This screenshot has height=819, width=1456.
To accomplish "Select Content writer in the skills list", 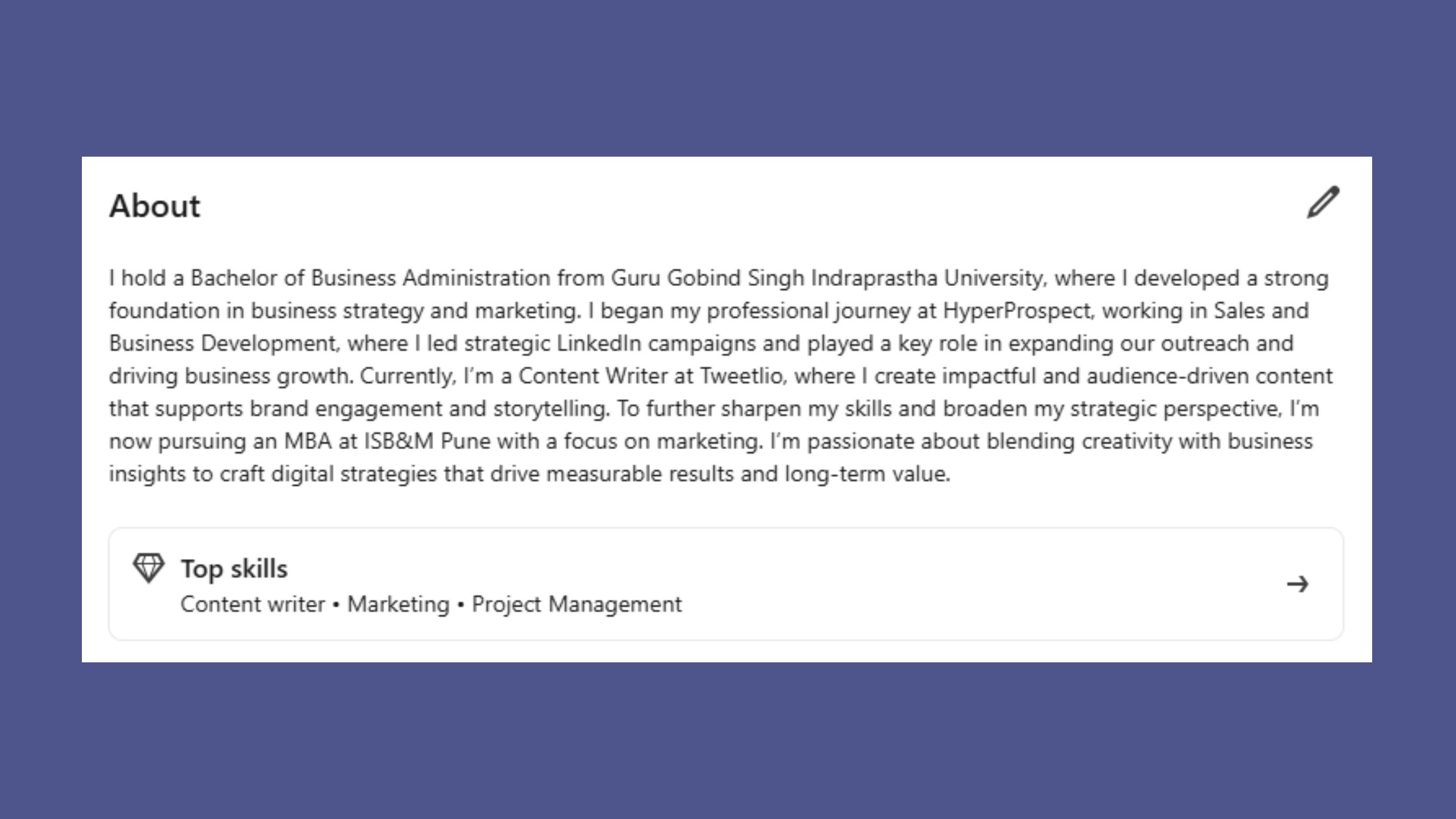I will tap(252, 603).
